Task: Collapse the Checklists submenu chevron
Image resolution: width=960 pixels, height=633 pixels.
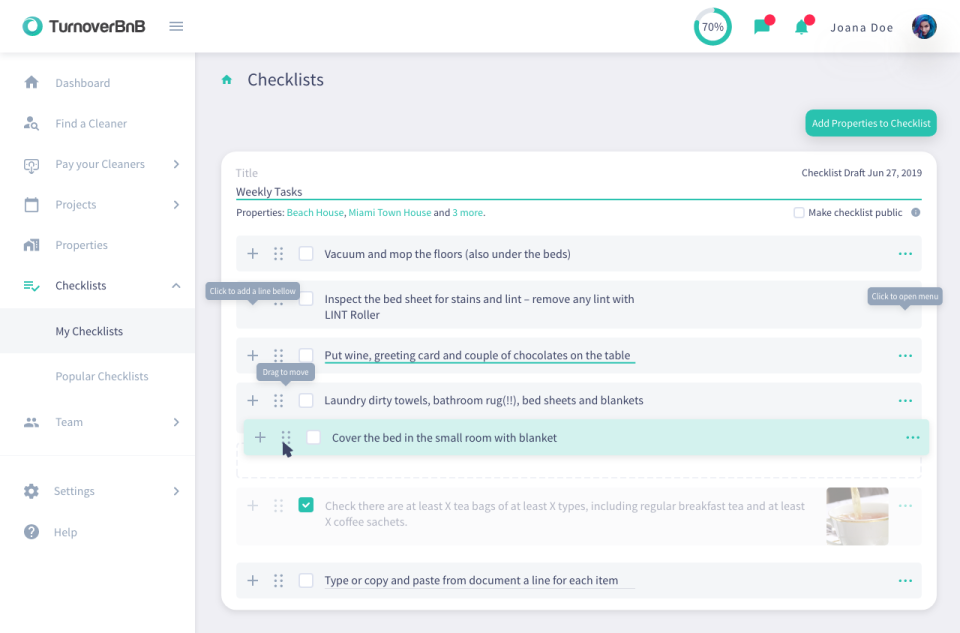Action: click(x=176, y=285)
